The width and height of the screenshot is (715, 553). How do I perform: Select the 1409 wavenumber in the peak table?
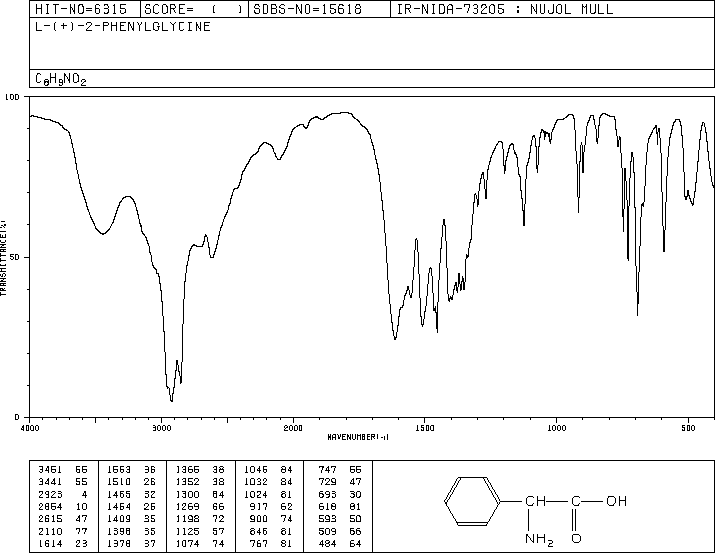pos(119,519)
